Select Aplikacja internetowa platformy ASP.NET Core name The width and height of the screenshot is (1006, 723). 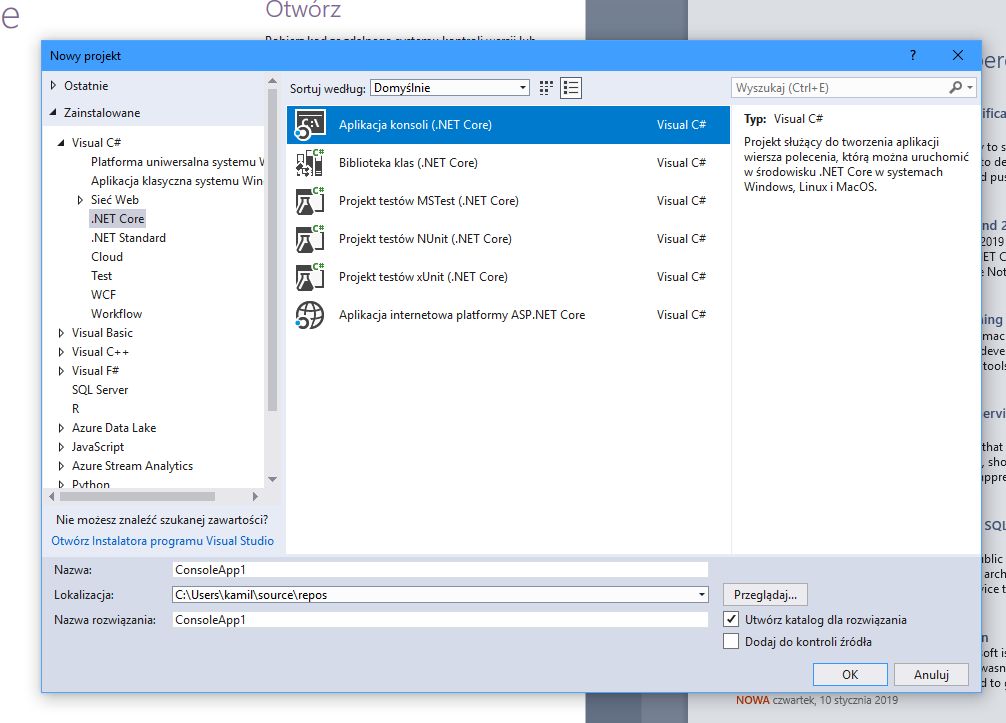pyautogui.click(x=462, y=315)
